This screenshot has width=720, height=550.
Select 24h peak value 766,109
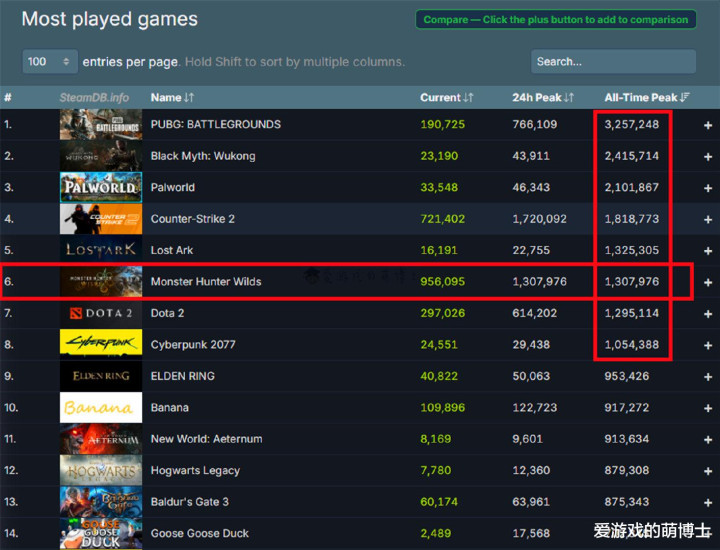(x=534, y=124)
